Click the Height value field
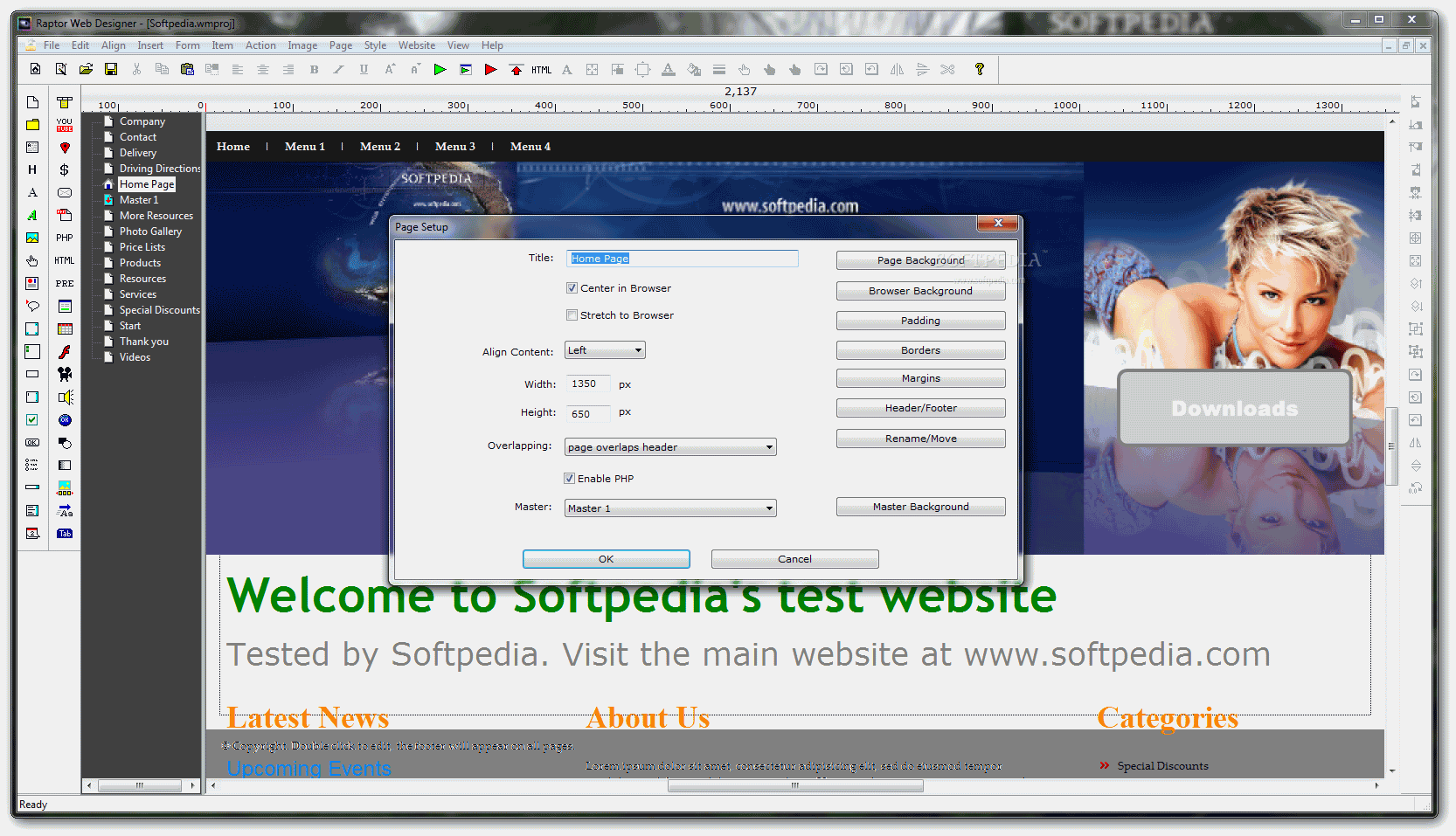 tap(588, 414)
